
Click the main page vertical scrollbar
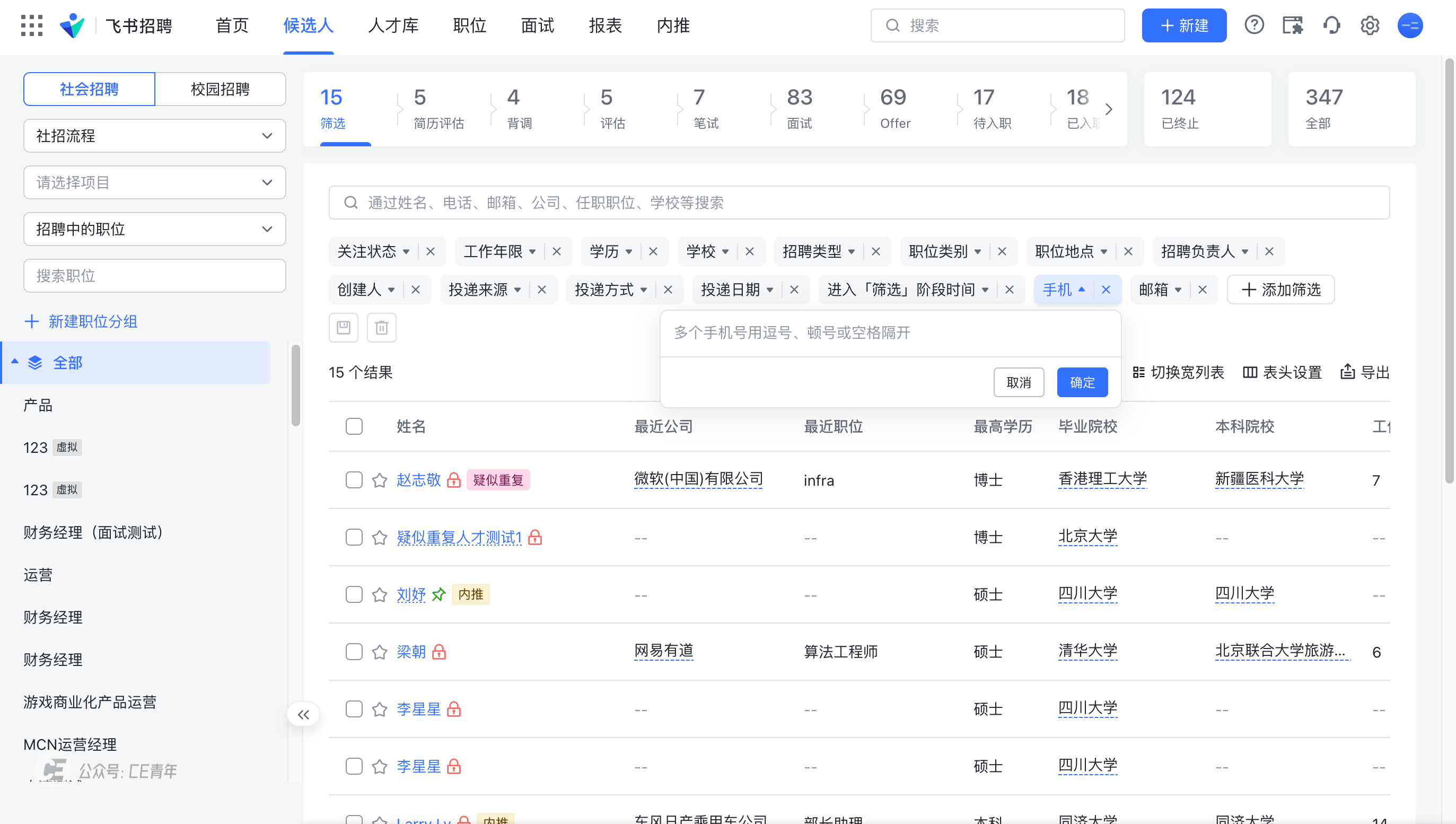click(x=1449, y=271)
